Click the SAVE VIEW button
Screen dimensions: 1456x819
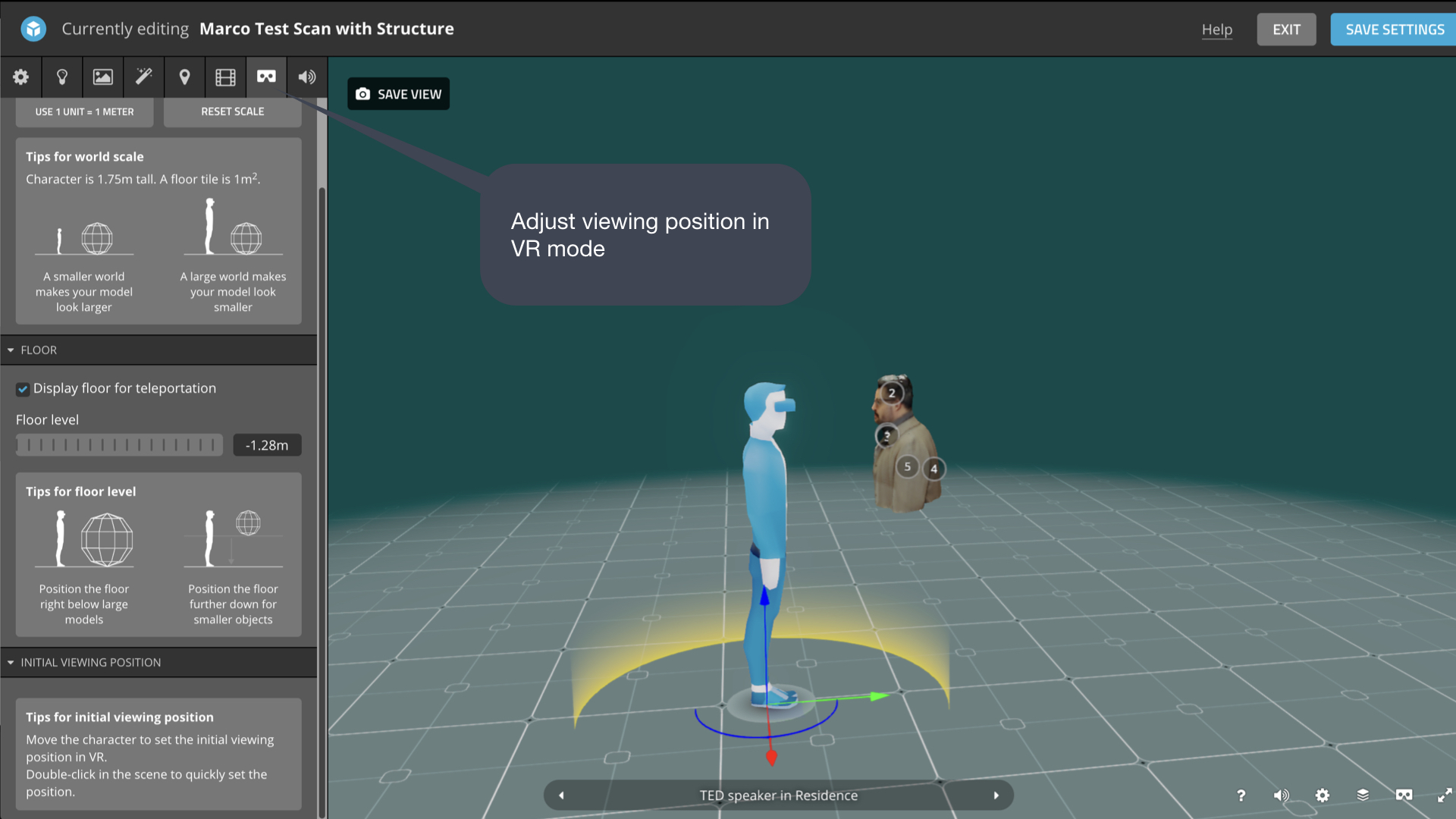[x=398, y=94]
